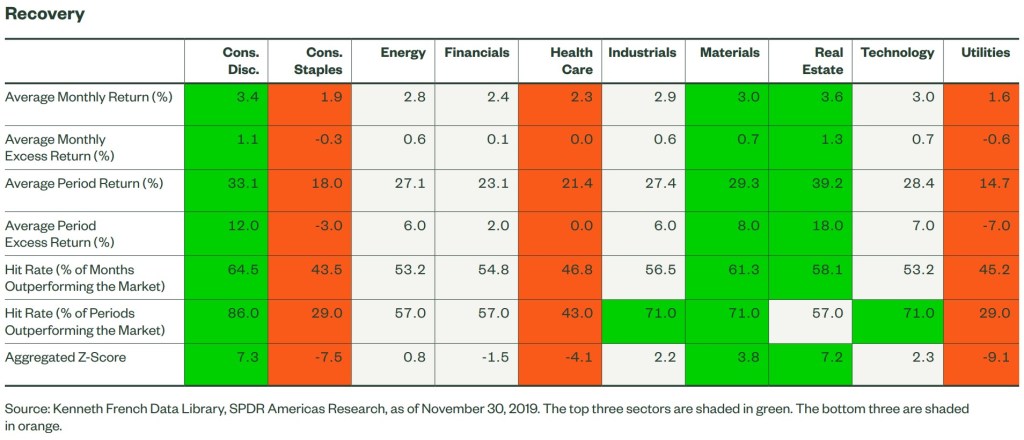Click the Health Care column header
Image resolution: width=1024 pixels, height=440 pixels.
(x=571, y=61)
